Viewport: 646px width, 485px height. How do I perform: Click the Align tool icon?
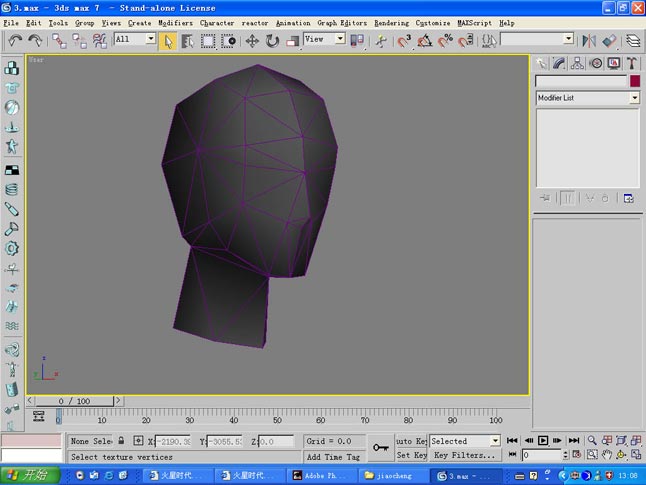[609, 41]
